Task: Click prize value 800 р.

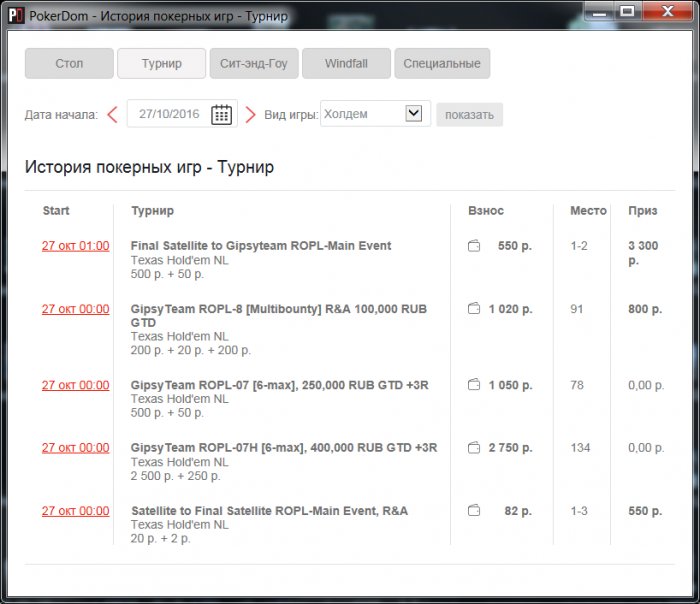Action: click(645, 309)
